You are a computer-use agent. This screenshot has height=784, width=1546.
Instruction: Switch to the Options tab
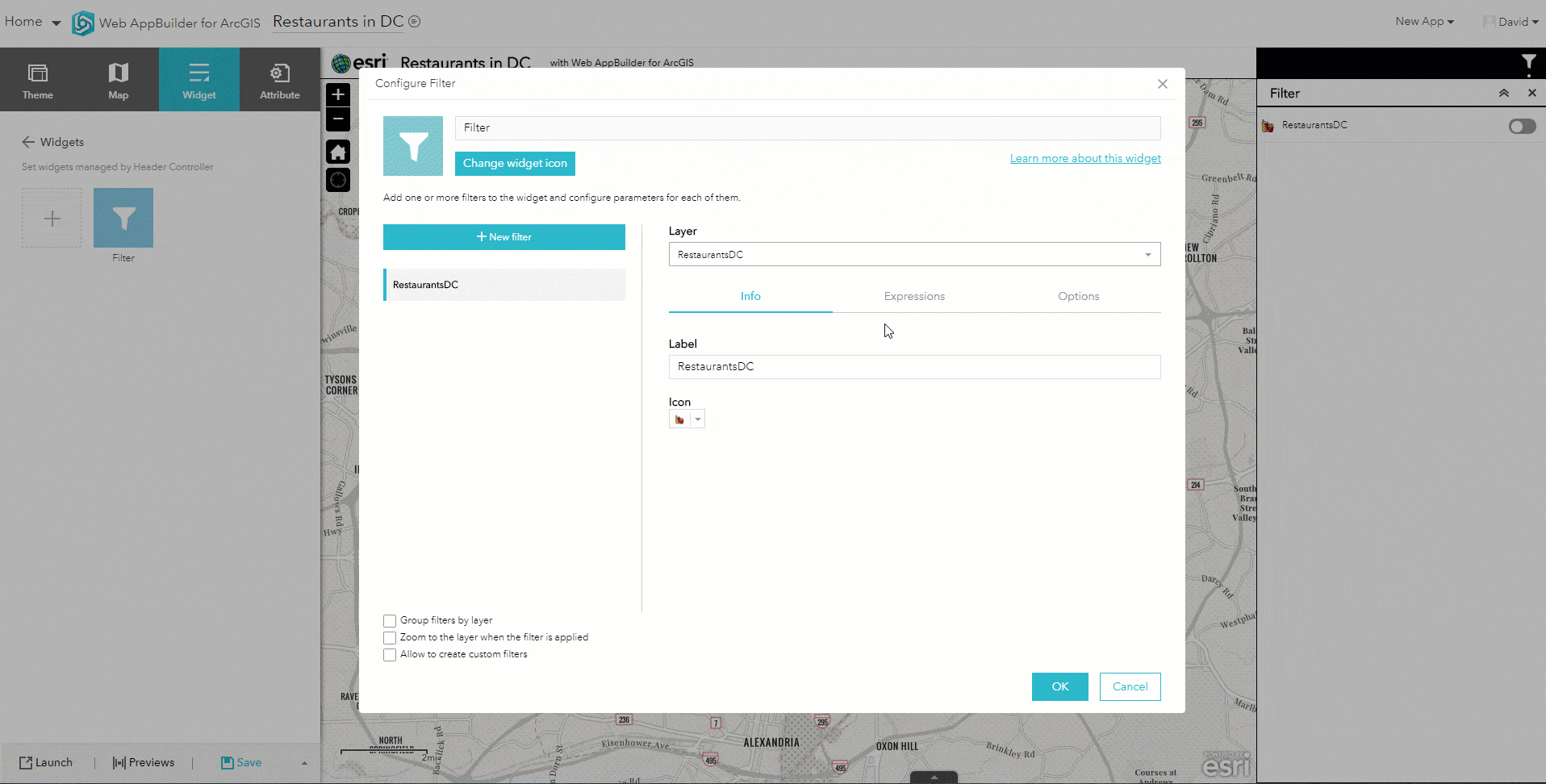[x=1079, y=297]
